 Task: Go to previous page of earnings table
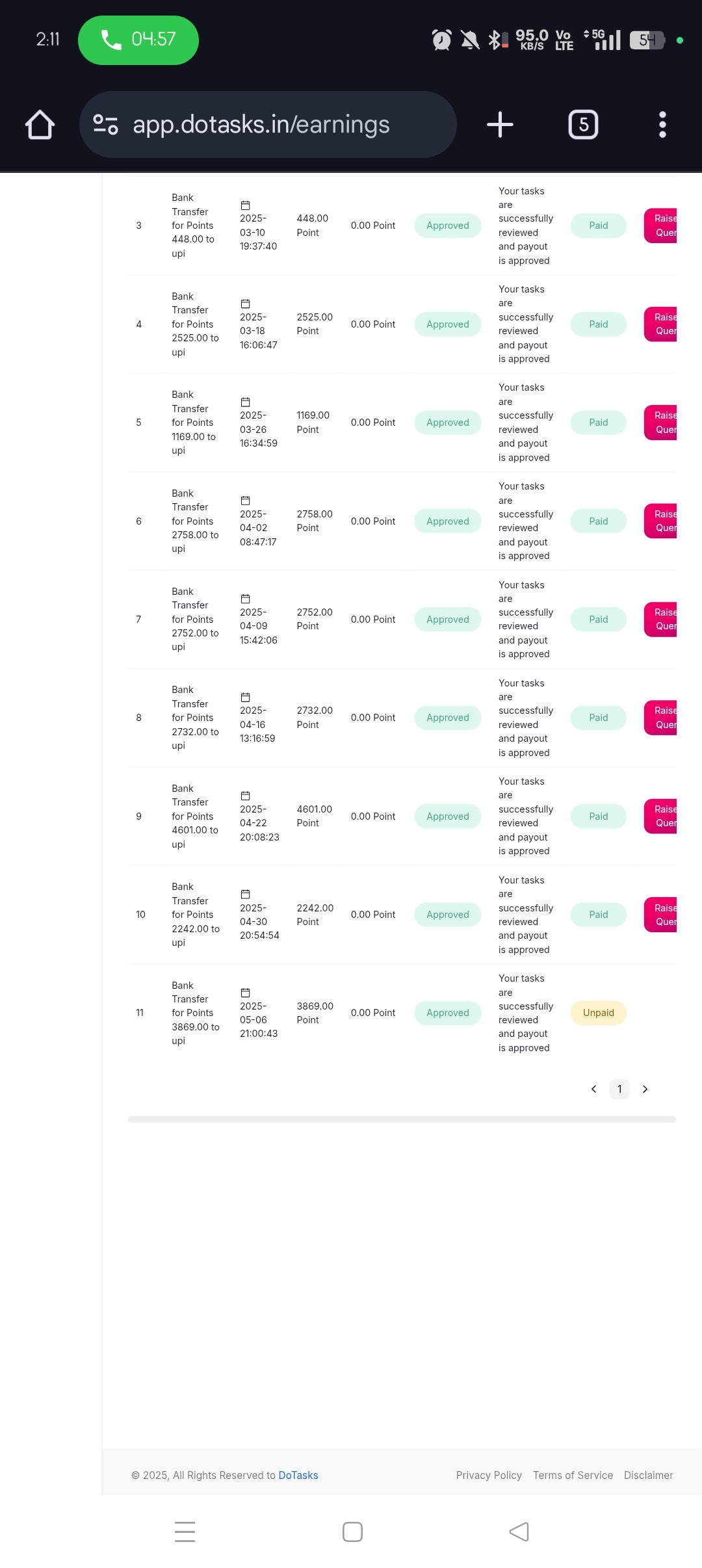click(x=593, y=1089)
